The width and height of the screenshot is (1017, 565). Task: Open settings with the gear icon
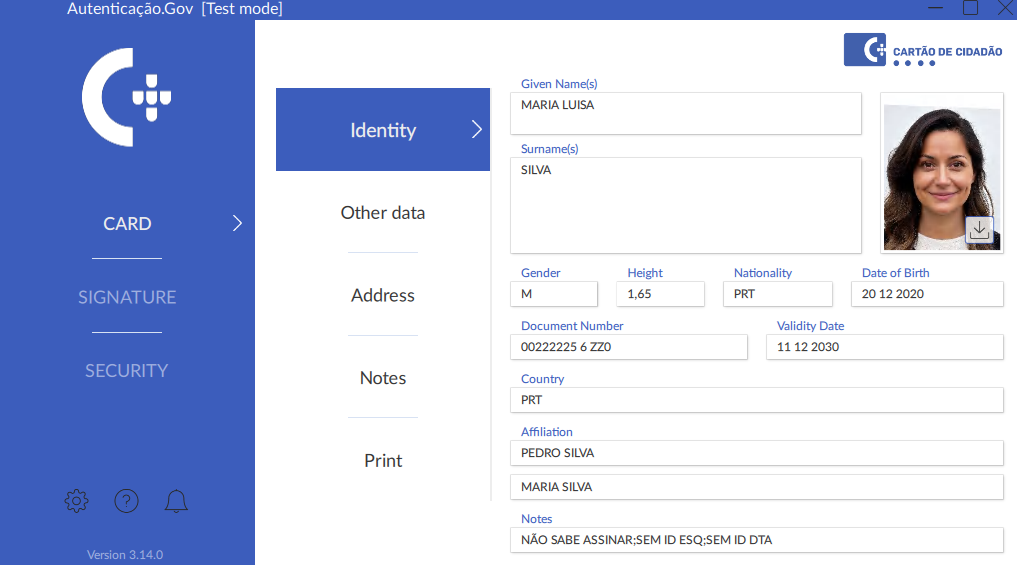point(76,501)
